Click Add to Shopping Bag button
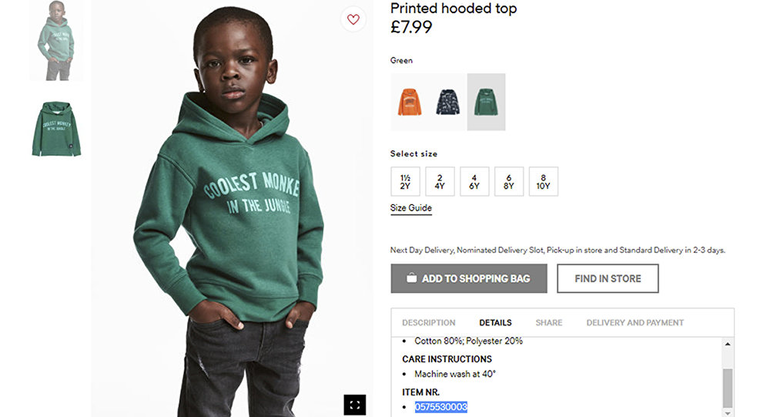The image size is (770, 417). pos(469,278)
